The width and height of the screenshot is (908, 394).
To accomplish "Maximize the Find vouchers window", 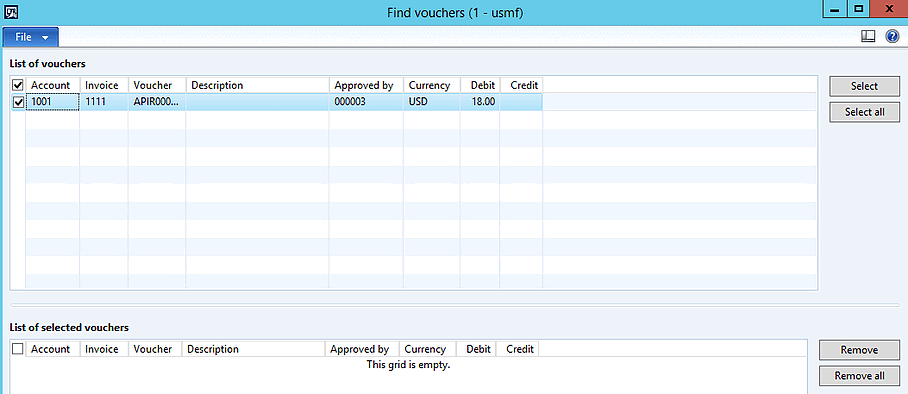I will 859,9.
